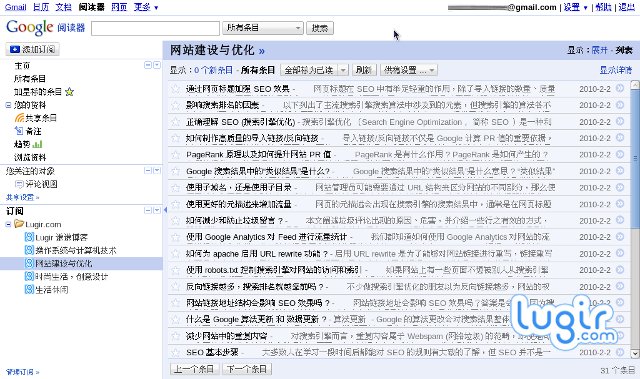Star the 减少网站中的重复内容 entry
This screenshot has height=379, width=640.
(x=176, y=336)
